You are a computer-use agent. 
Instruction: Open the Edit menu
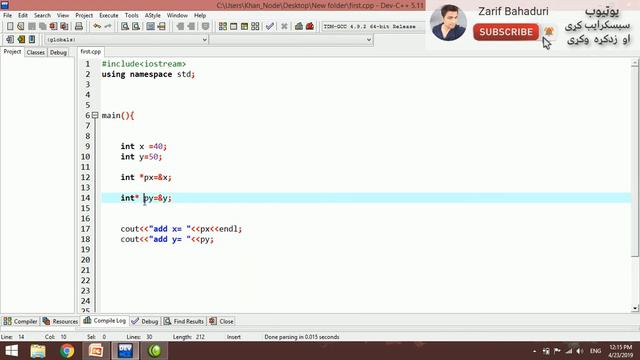pos(23,16)
